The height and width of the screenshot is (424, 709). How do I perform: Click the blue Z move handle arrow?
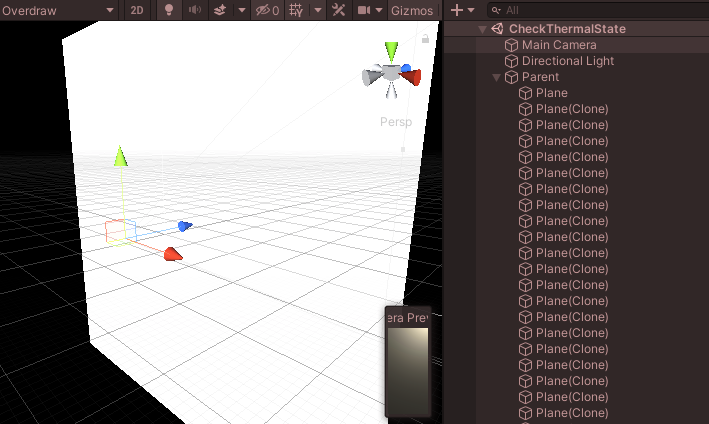(185, 226)
